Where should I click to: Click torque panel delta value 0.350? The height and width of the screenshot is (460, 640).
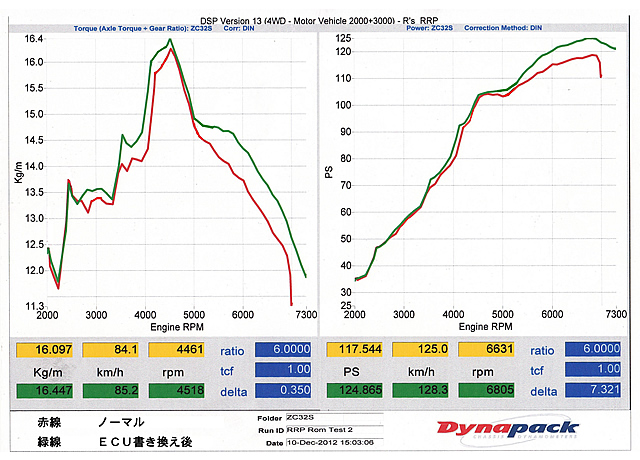click(x=283, y=390)
